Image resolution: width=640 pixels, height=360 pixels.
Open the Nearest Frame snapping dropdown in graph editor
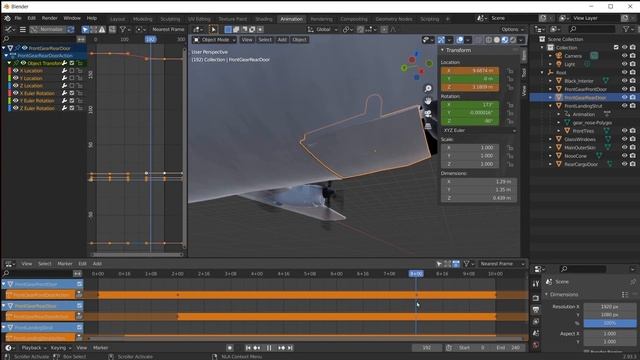[x=168, y=29]
